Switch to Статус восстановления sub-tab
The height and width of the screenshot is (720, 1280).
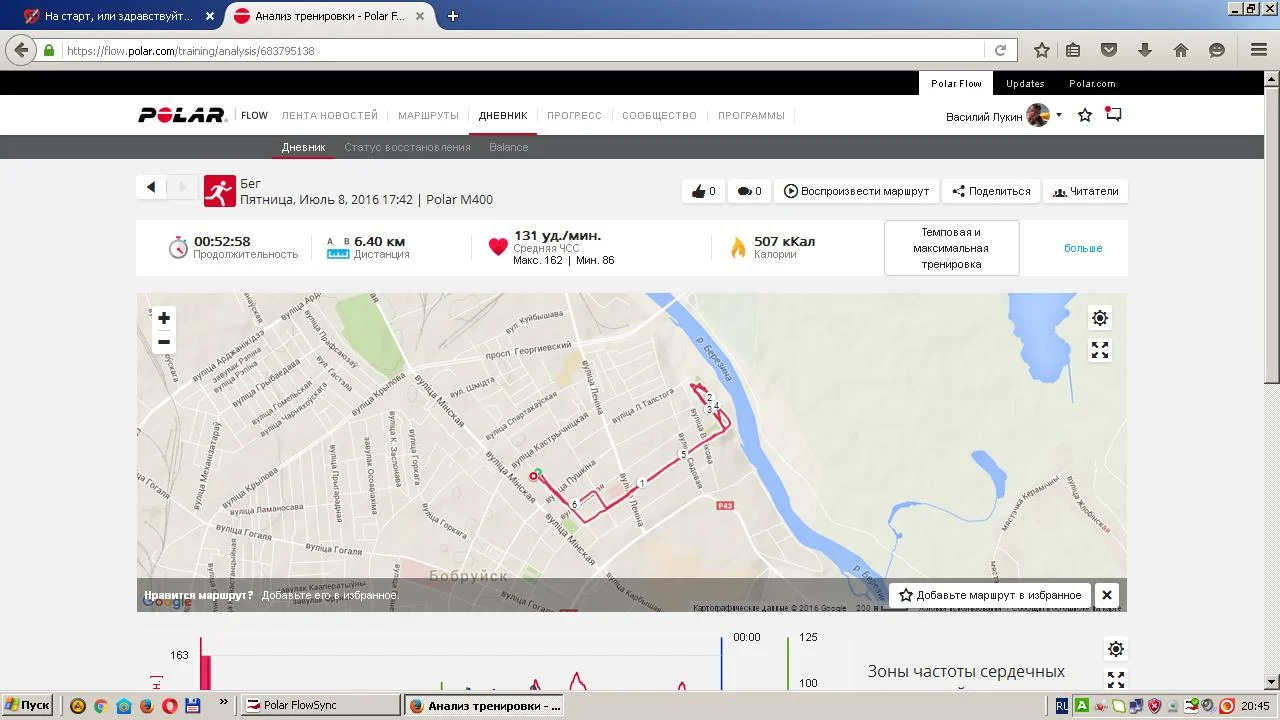407,147
